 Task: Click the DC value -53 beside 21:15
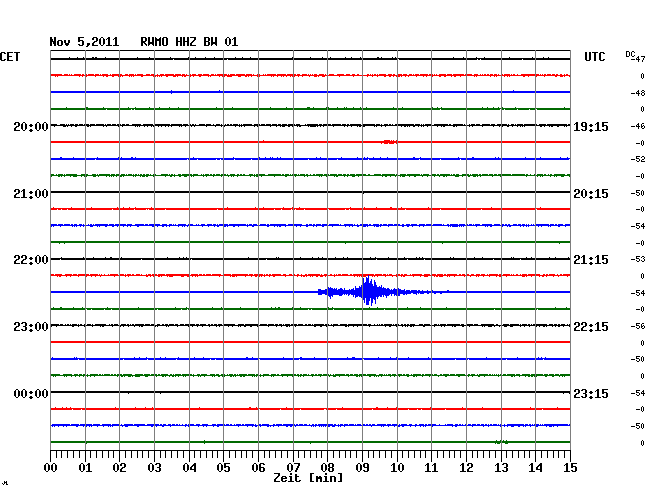(x=638, y=259)
